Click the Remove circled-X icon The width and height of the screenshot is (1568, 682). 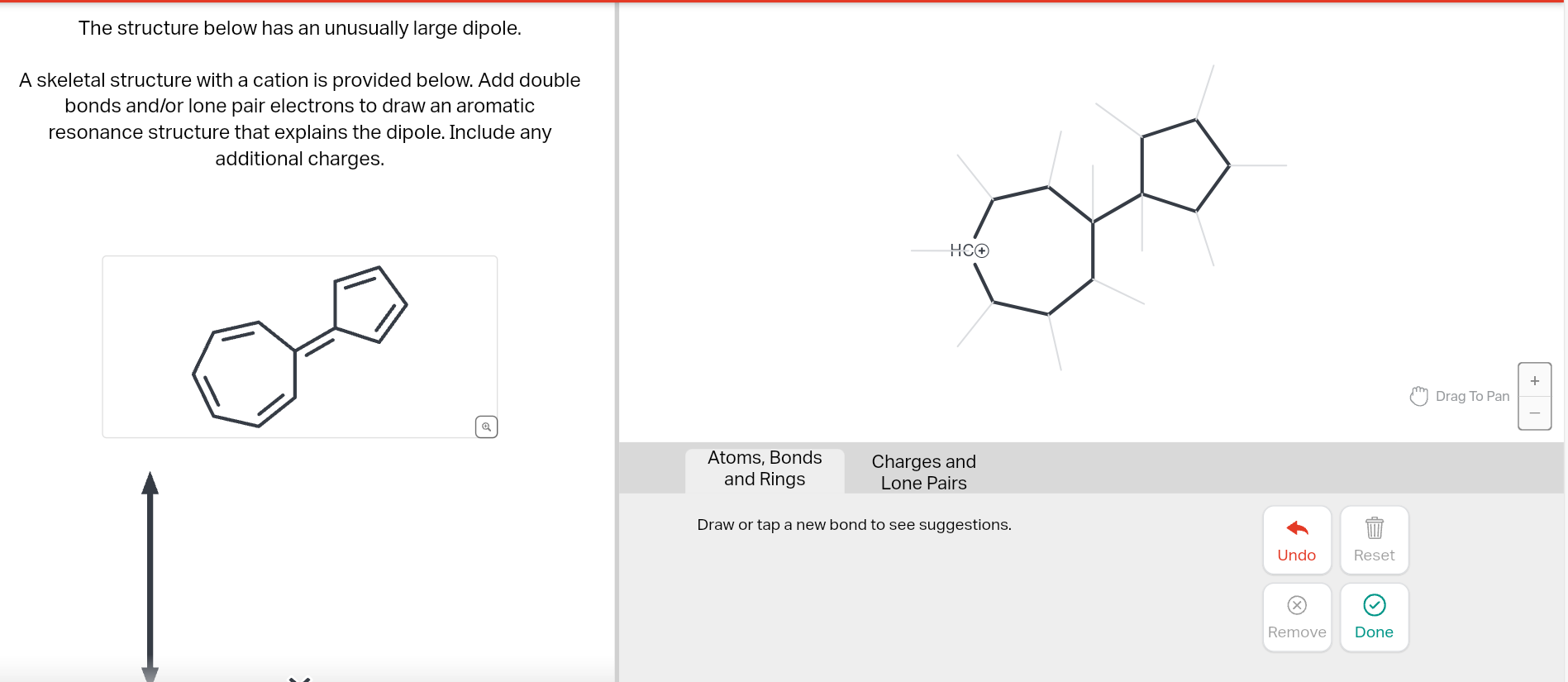pyautogui.click(x=1296, y=604)
